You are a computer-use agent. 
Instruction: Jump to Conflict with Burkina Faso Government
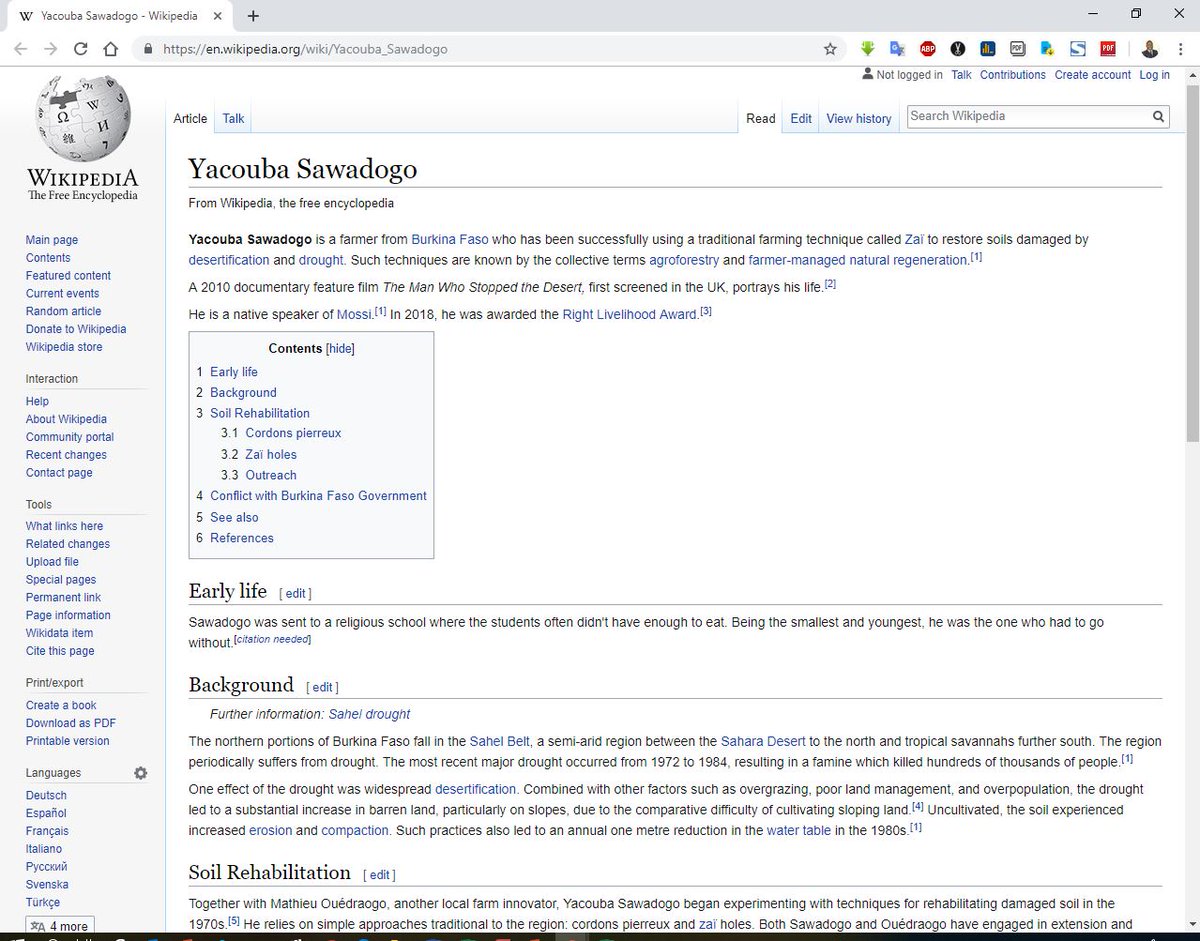318,496
